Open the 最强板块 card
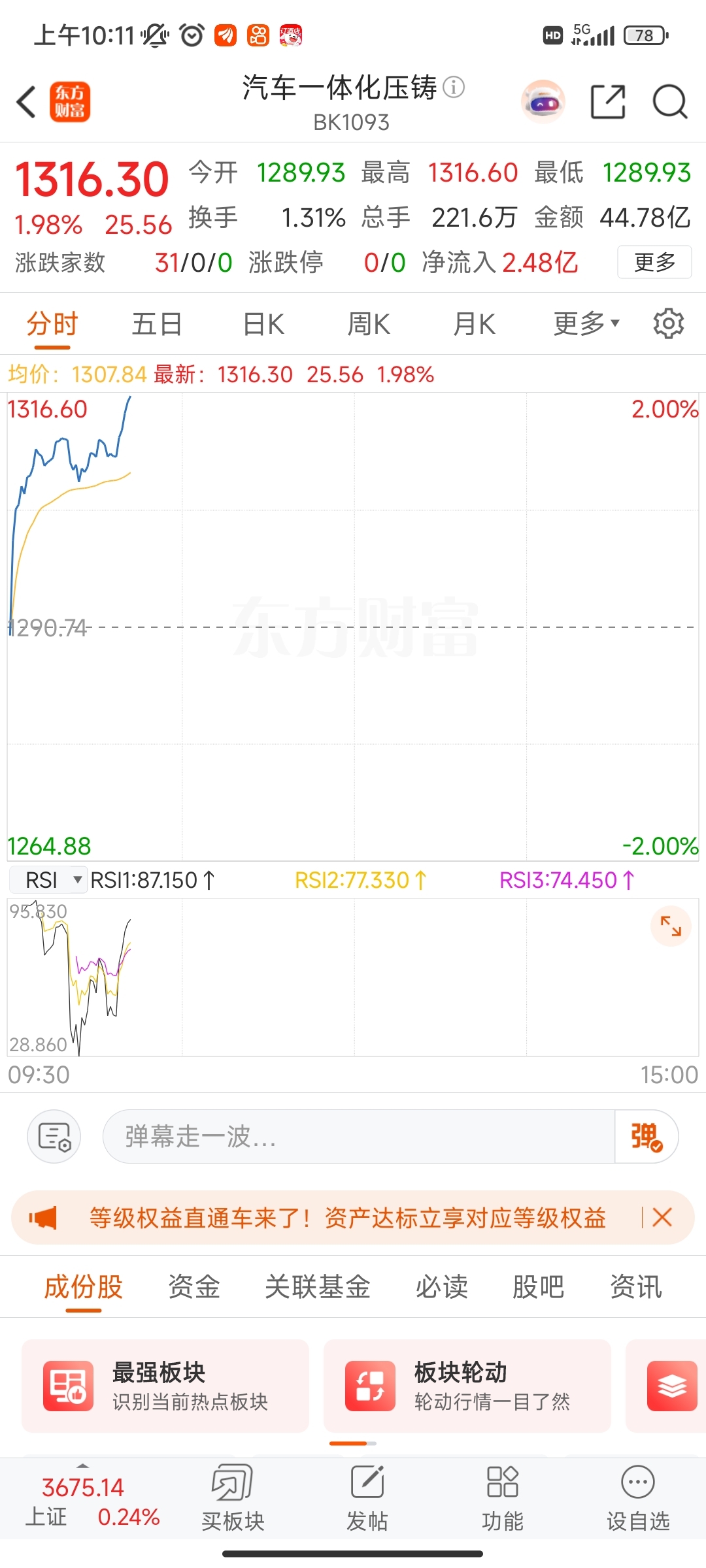 click(x=165, y=1386)
